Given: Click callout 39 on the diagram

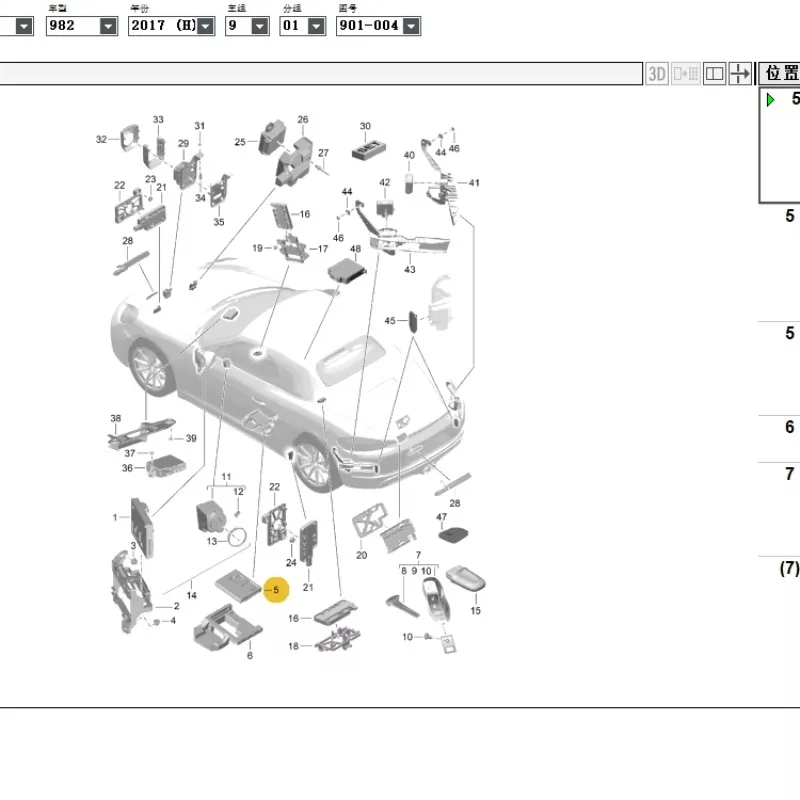Looking at the screenshot, I should point(191,438).
